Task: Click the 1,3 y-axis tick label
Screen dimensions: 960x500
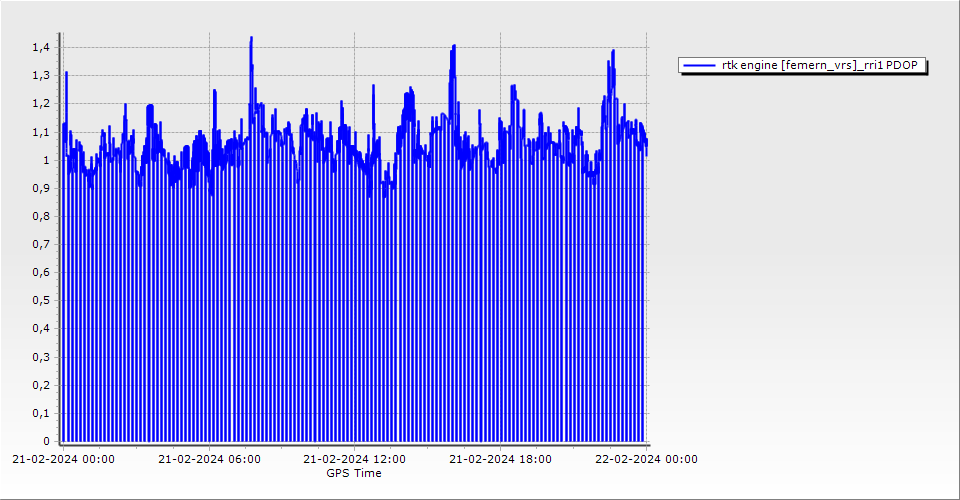Action: tap(40, 76)
